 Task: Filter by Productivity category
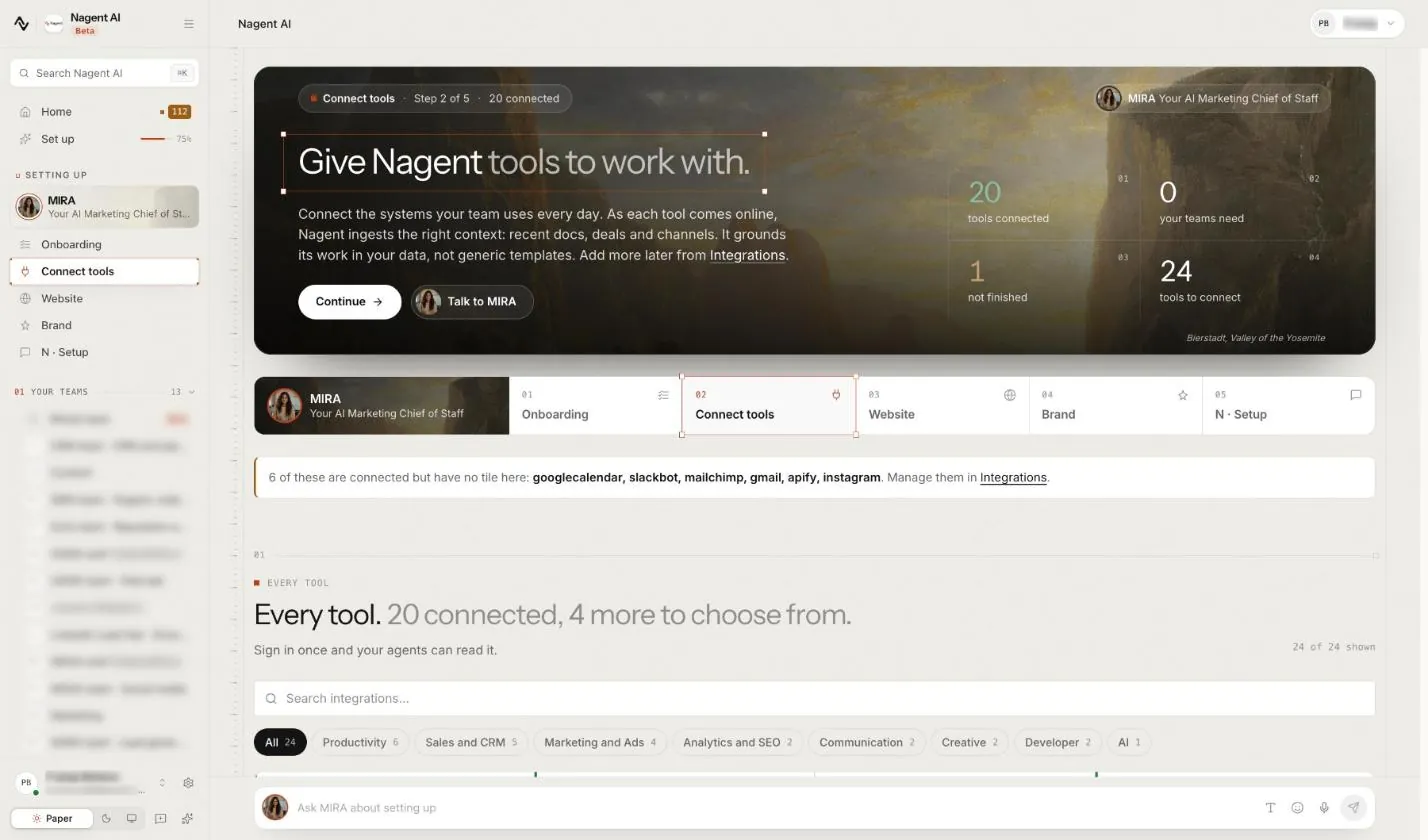(360, 742)
